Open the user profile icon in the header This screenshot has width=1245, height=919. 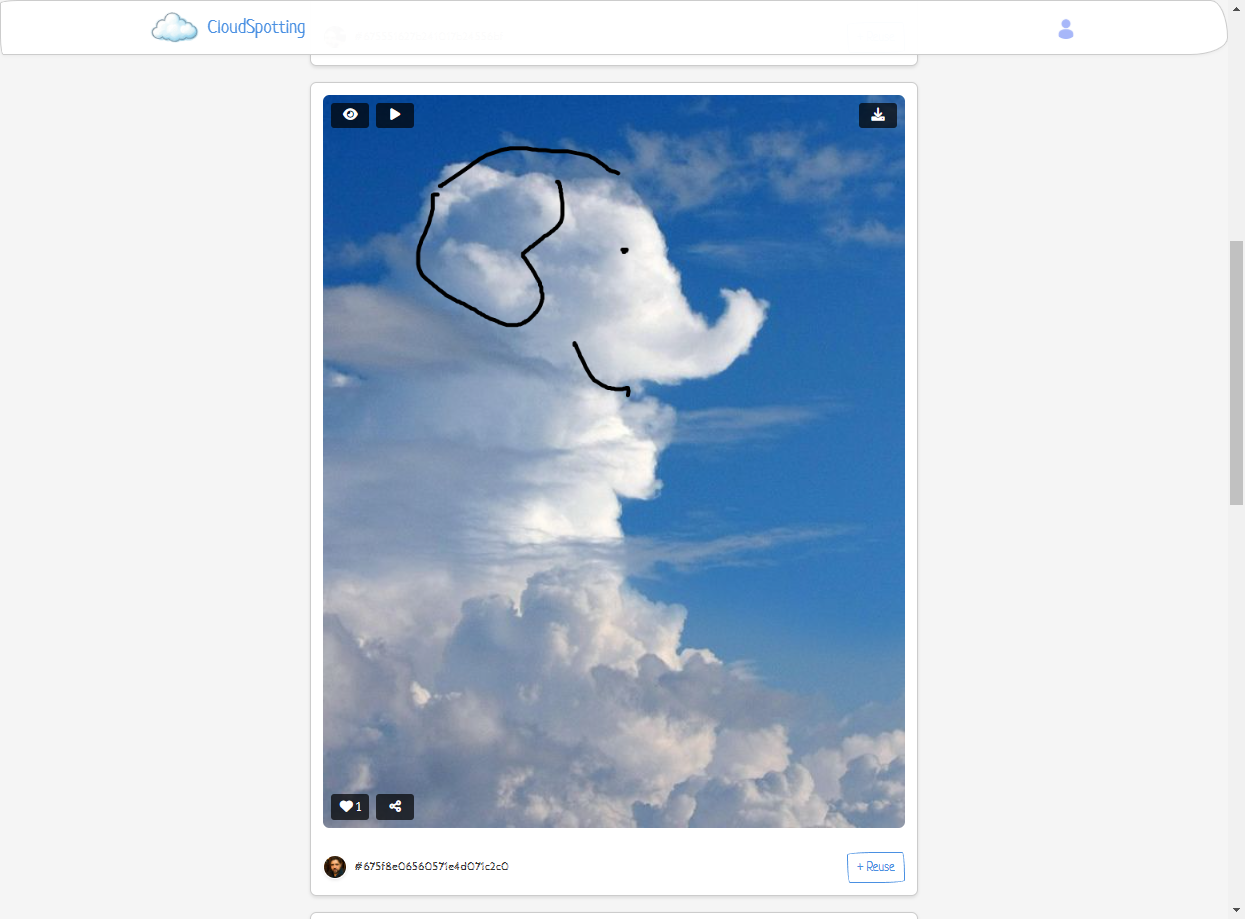[1066, 29]
